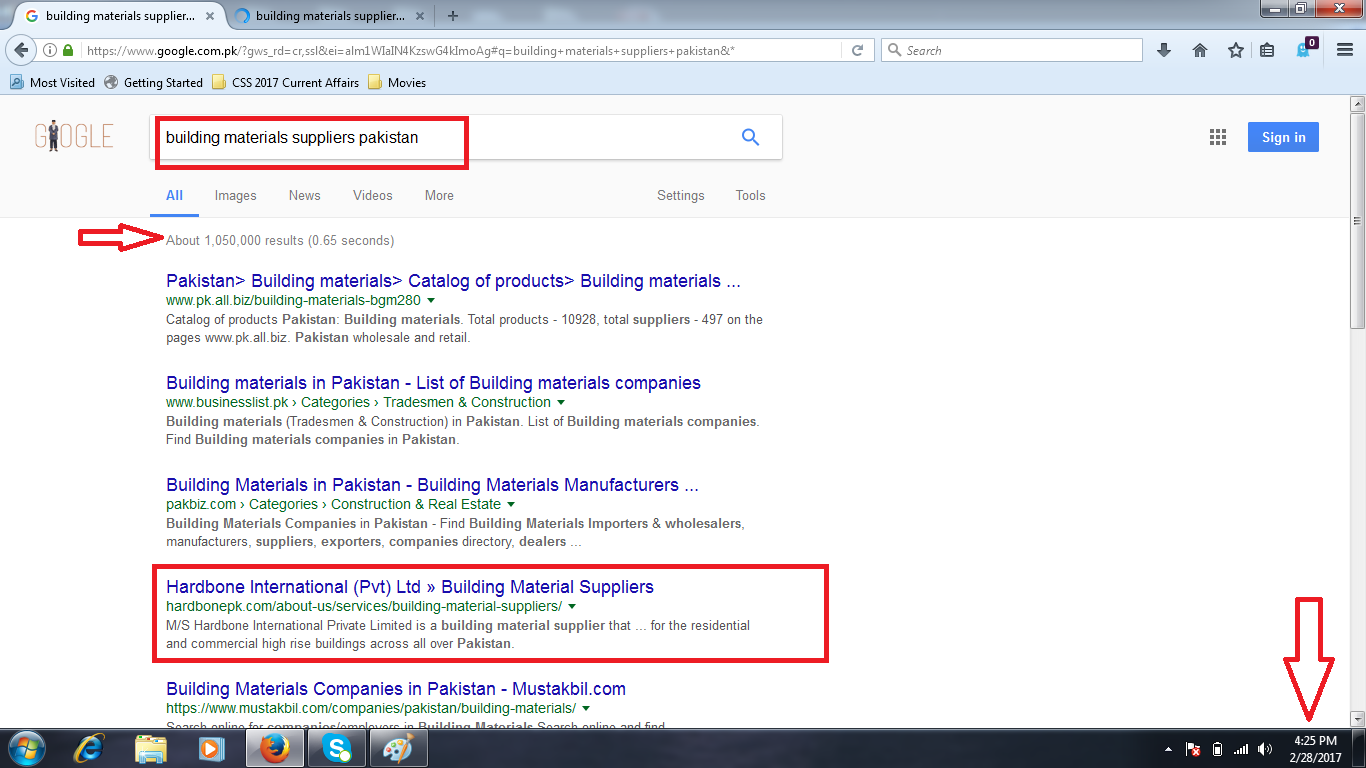
Task: Click the Google doodle logo
Action: pos(74,137)
